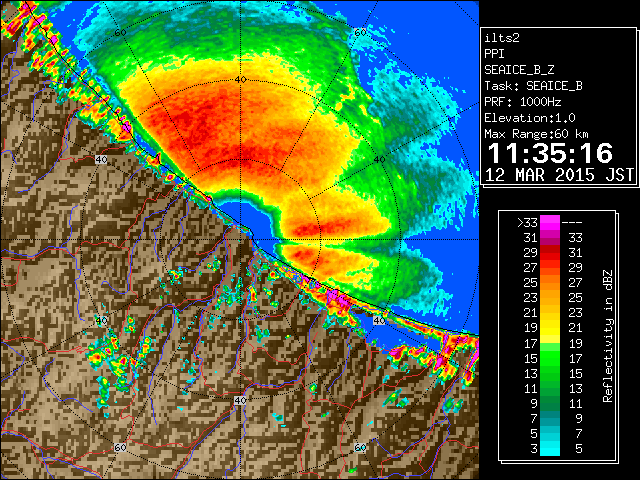Pick the cyan 3–5 dBZ legend band
The width and height of the screenshot is (640, 480).
click(x=550, y=448)
